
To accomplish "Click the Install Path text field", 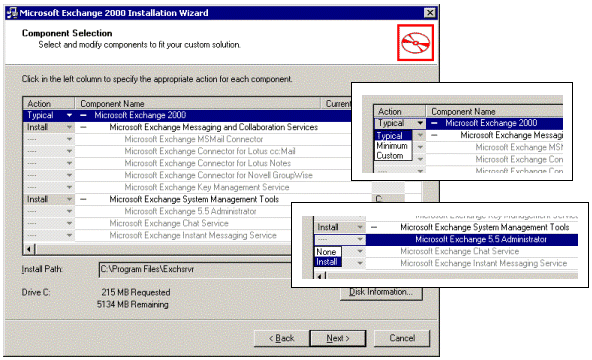I will [195, 269].
